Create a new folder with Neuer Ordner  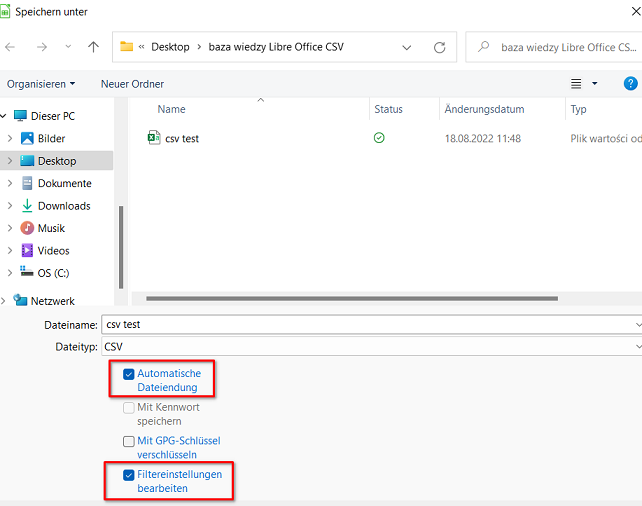coord(132,84)
